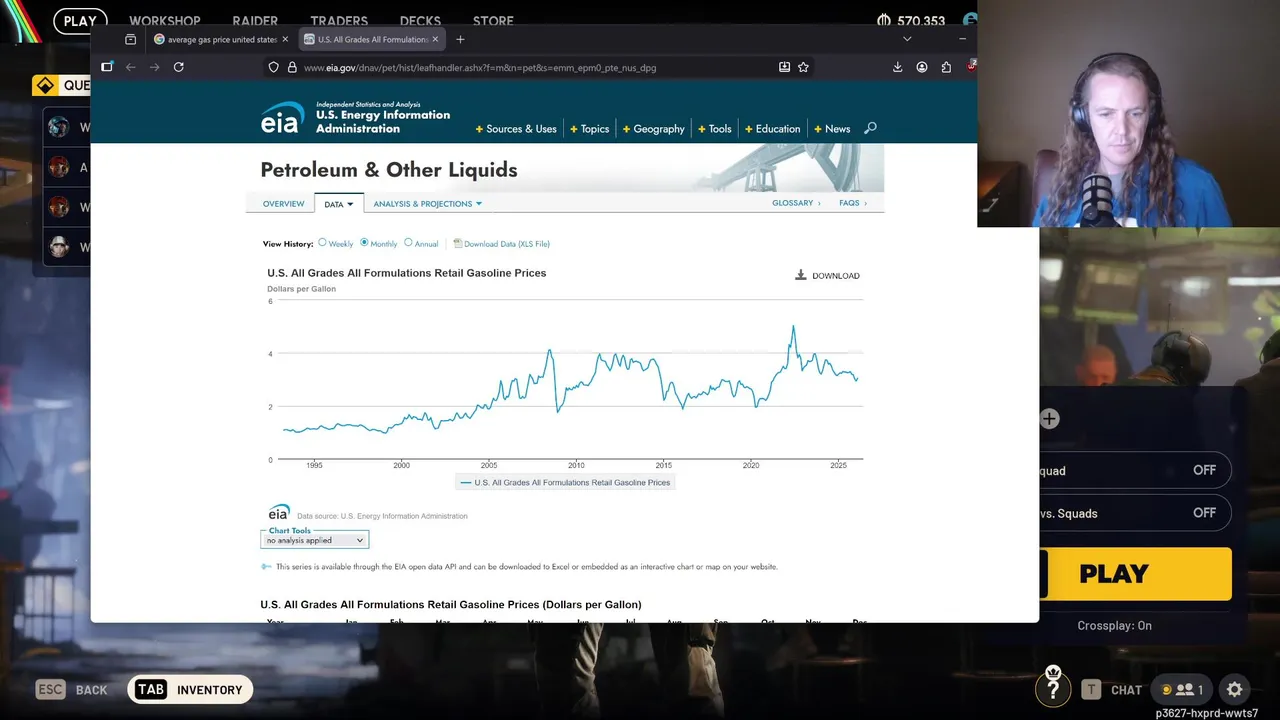Viewport: 1280px width, 720px height.
Task: Click the yellow PLAY button
Action: click(1135, 574)
